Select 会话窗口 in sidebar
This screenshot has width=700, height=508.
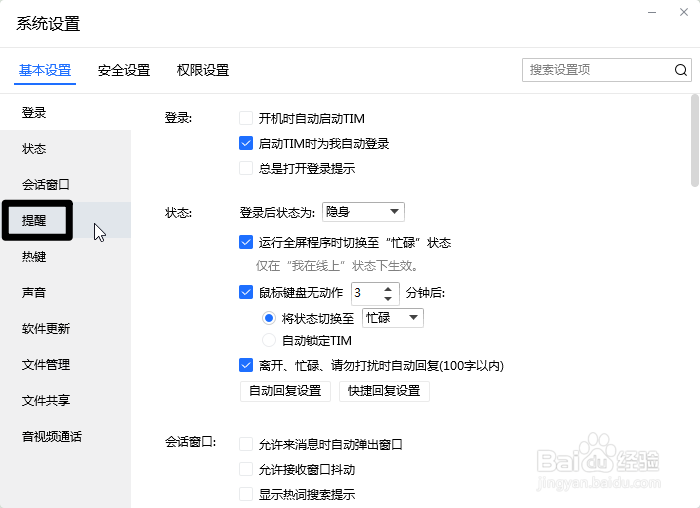[x=65, y=184]
